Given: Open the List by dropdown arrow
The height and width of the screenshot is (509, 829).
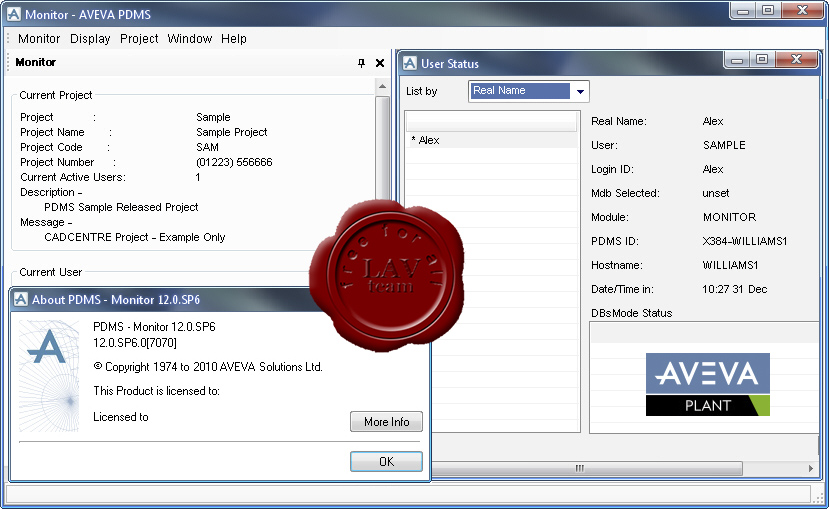Looking at the screenshot, I should pyautogui.click(x=580, y=91).
